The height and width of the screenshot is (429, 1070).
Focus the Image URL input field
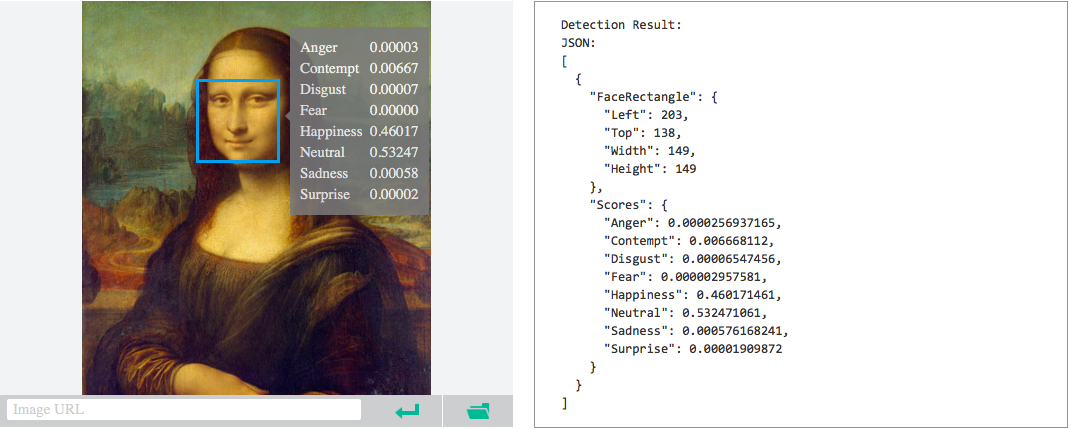[x=184, y=410]
